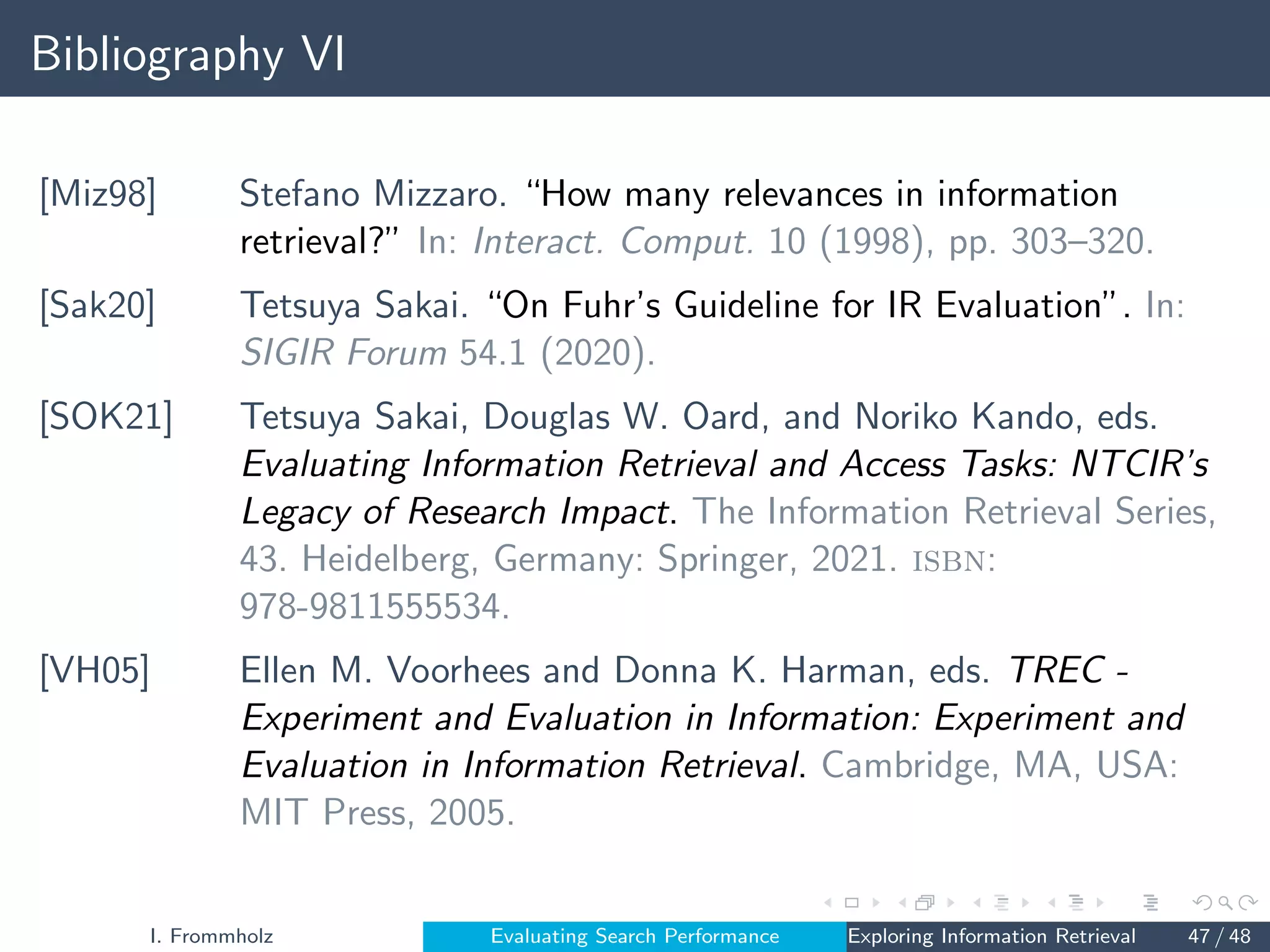This screenshot has width=1270, height=952.
Task: Click the section navigation icon
Action: (x=1077, y=902)
